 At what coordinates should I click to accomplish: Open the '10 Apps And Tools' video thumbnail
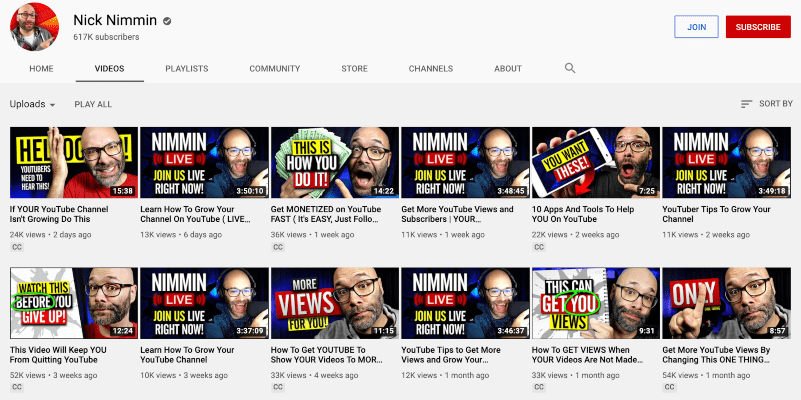click(x=596, y=162)
